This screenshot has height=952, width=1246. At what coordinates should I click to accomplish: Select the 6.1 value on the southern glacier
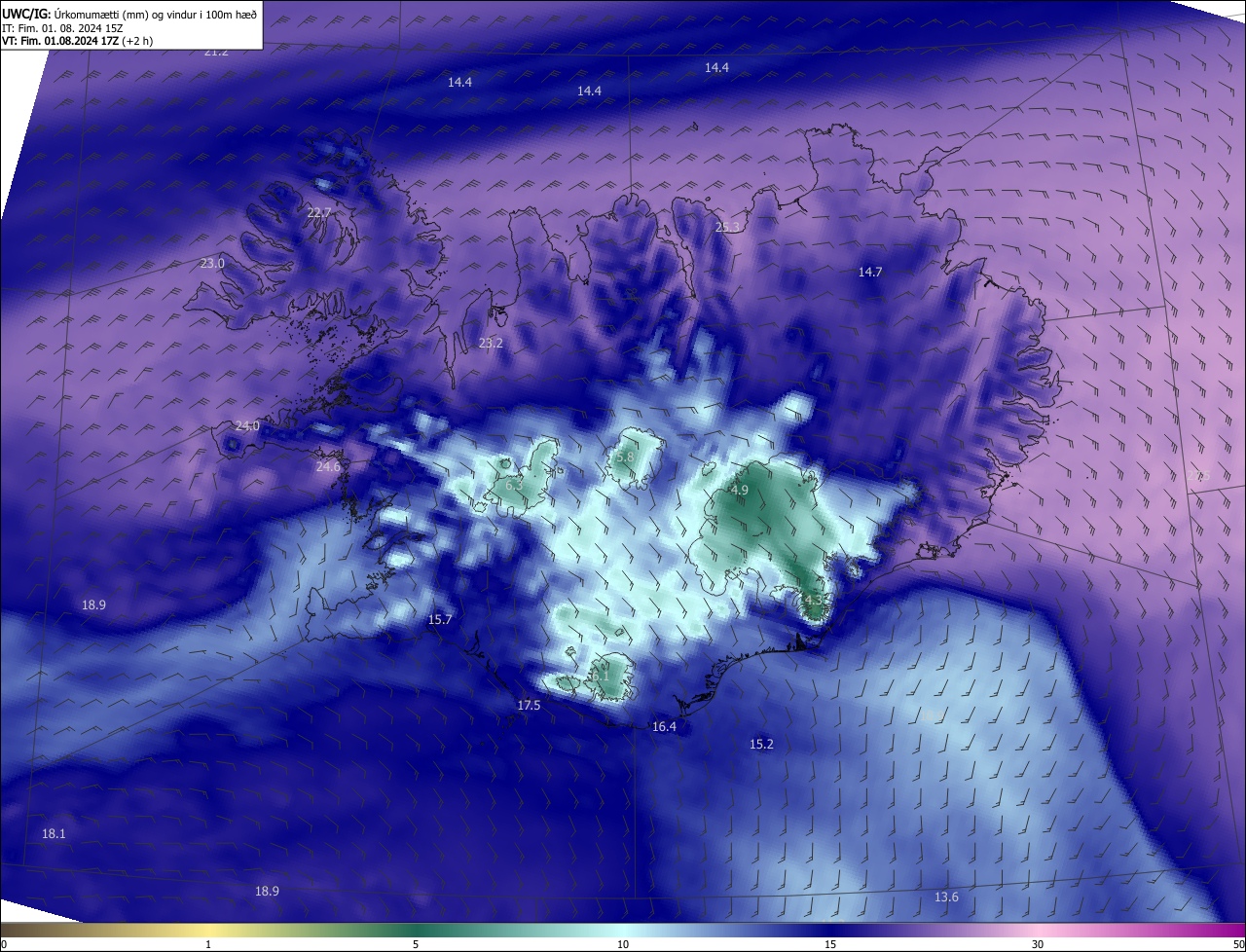pos(601,676)
